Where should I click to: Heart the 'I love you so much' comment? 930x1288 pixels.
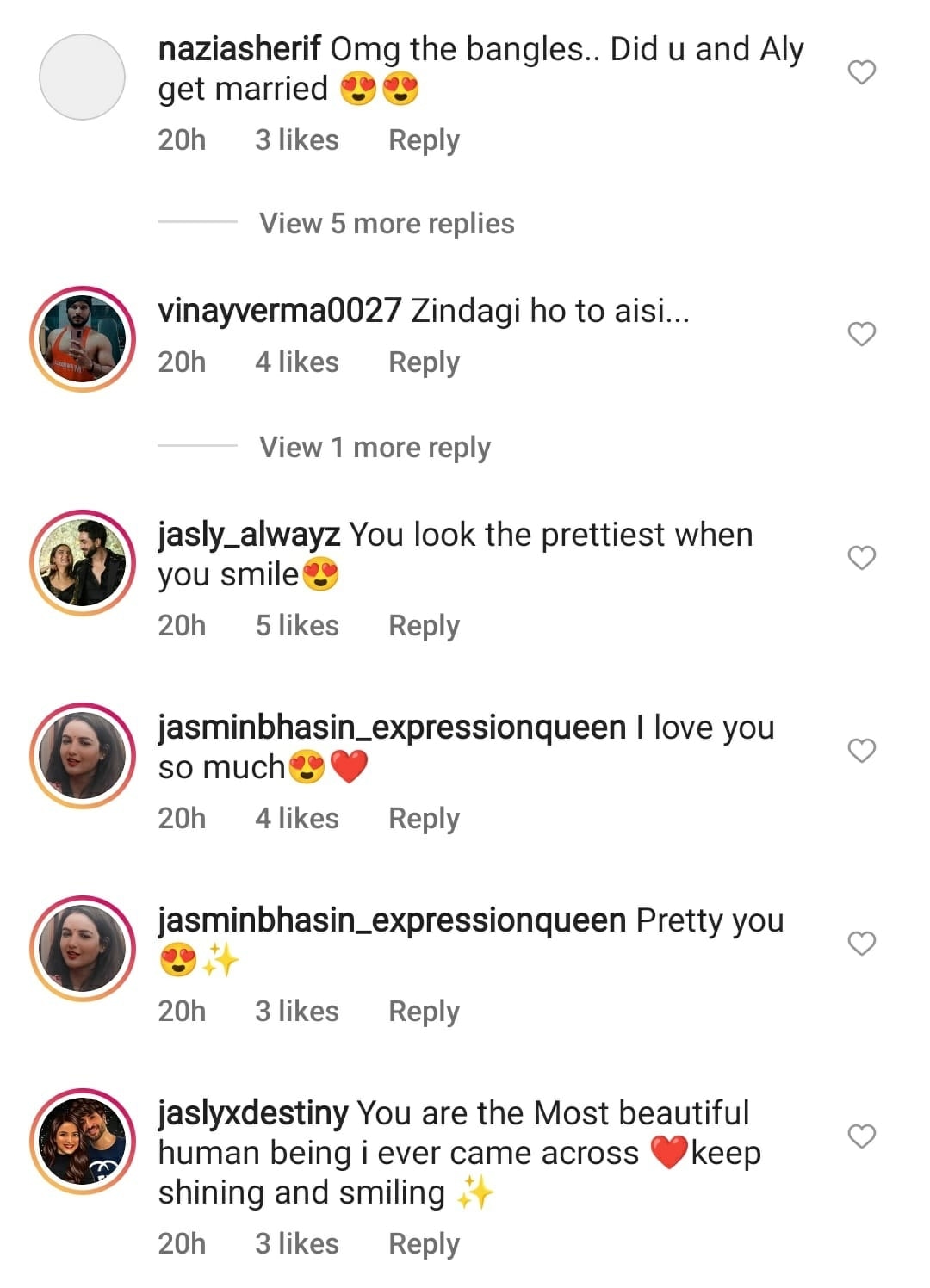coord(861,751)
